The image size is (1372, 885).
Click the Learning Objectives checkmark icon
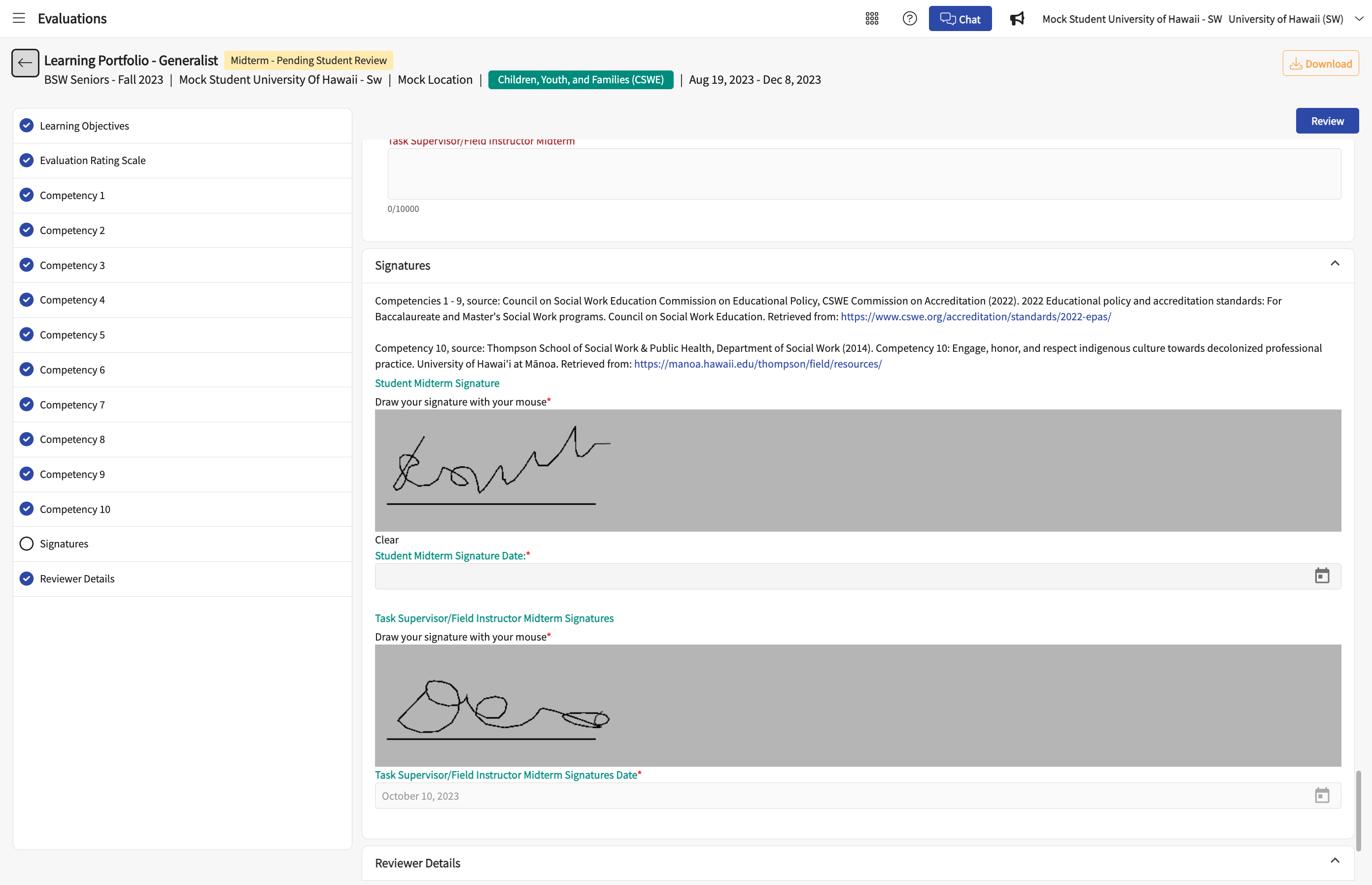[27, 125]
